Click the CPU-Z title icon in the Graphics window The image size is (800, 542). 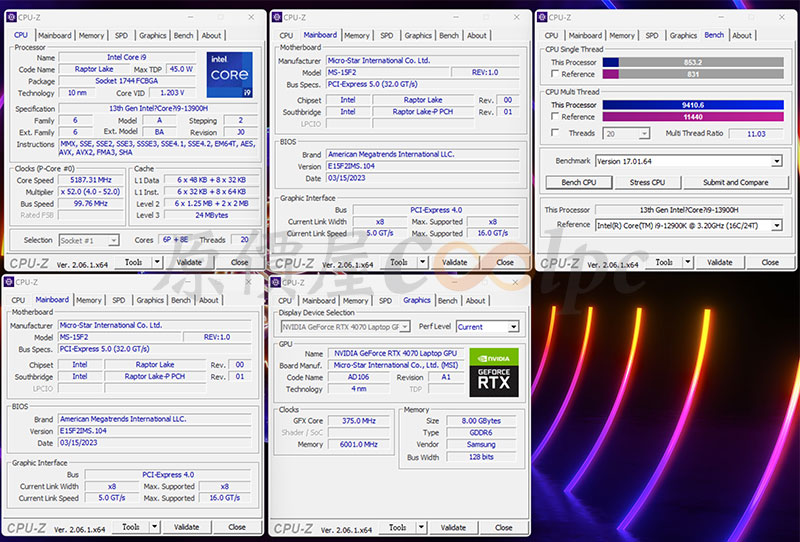tap(276, 282)
